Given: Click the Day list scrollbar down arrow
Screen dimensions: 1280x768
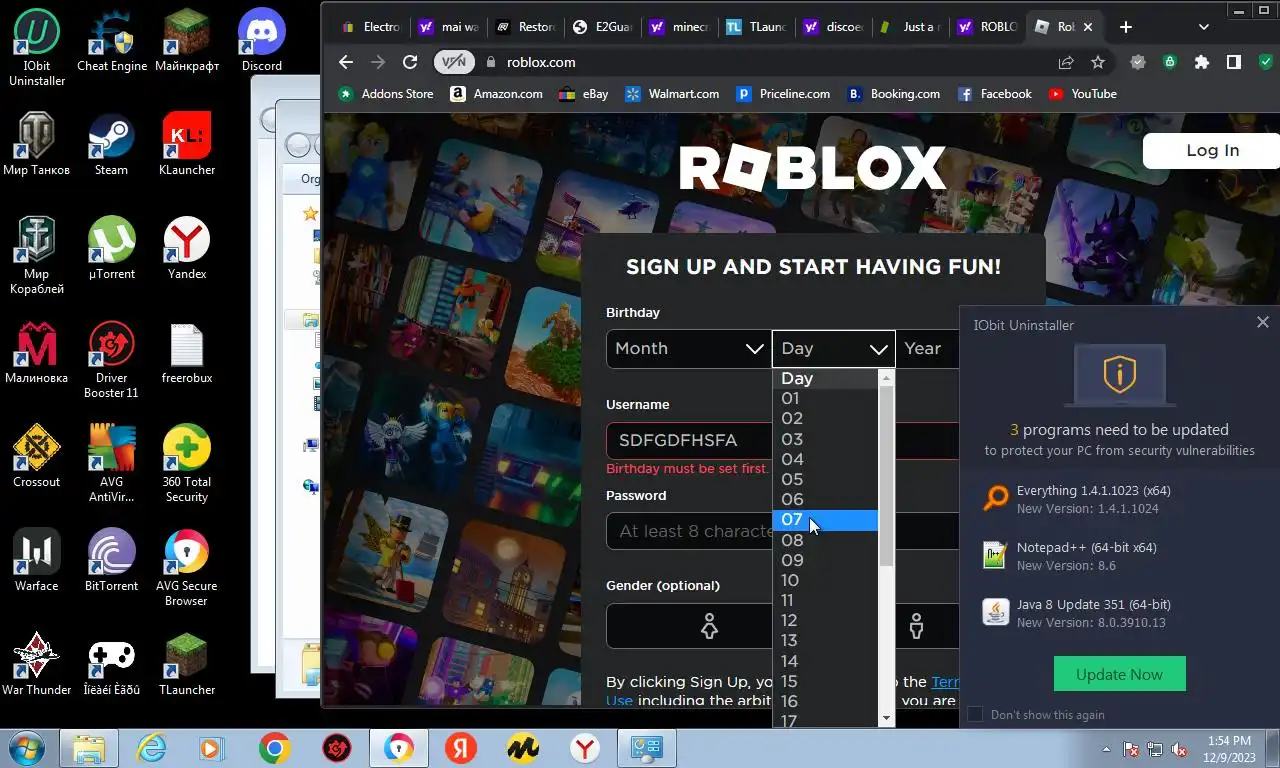Looking at the screenshot, I should tap(886, 719).
